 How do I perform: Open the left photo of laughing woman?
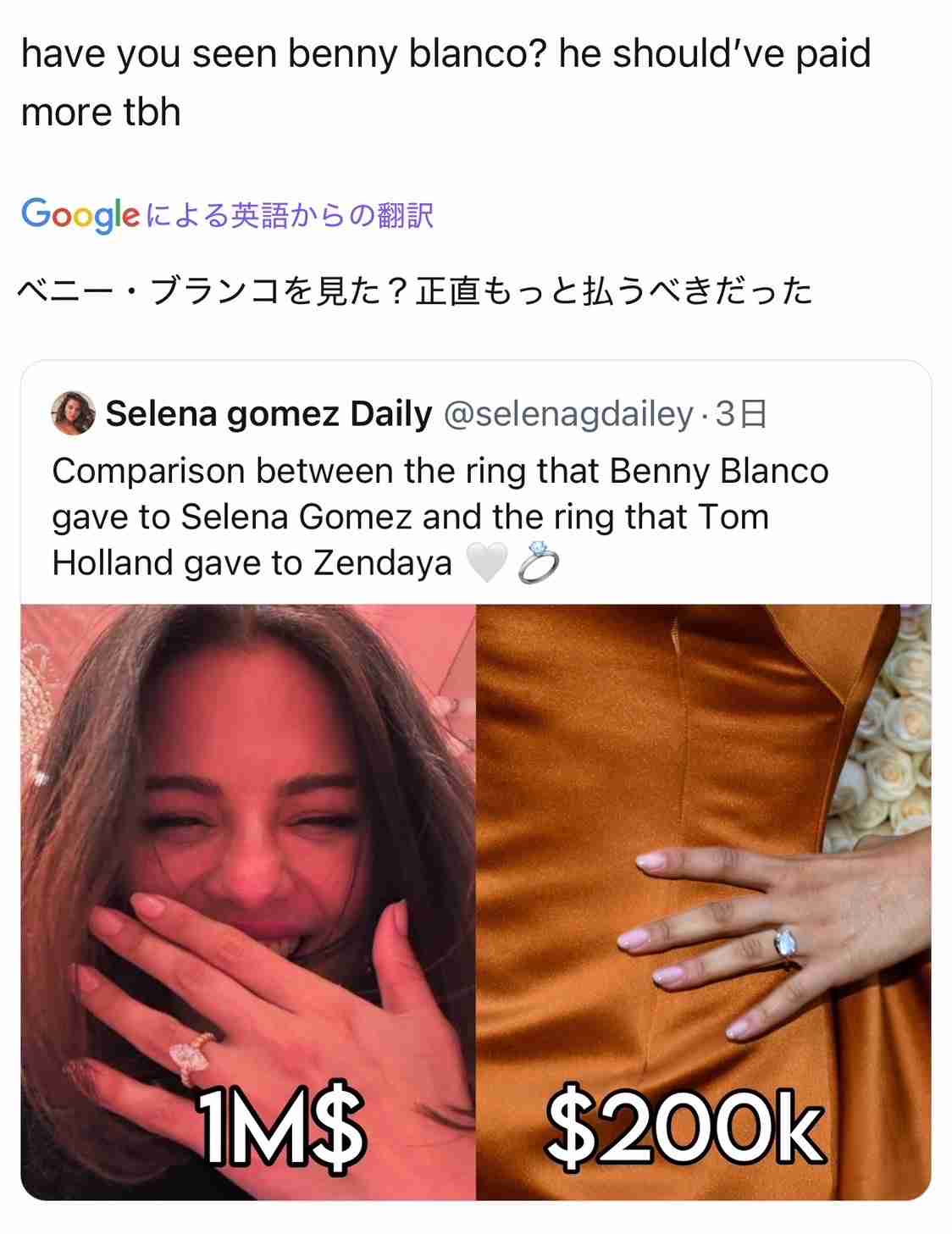click(248, 902)
